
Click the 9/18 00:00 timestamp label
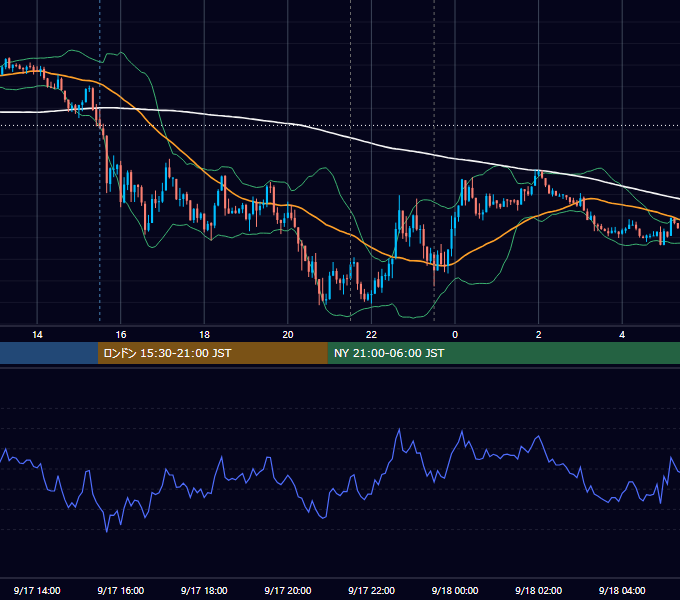[x=455, y=590]
